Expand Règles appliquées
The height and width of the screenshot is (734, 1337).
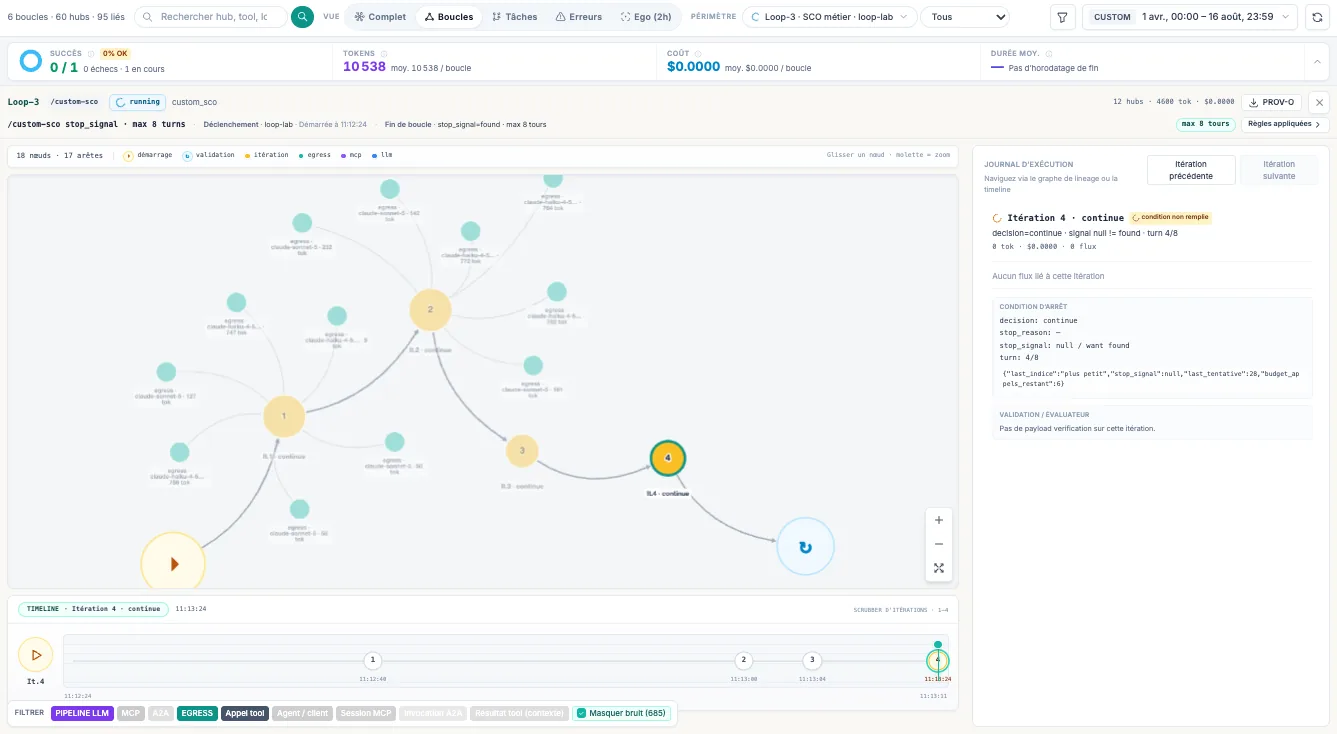pyautogui.click(x=1285, y=124)
